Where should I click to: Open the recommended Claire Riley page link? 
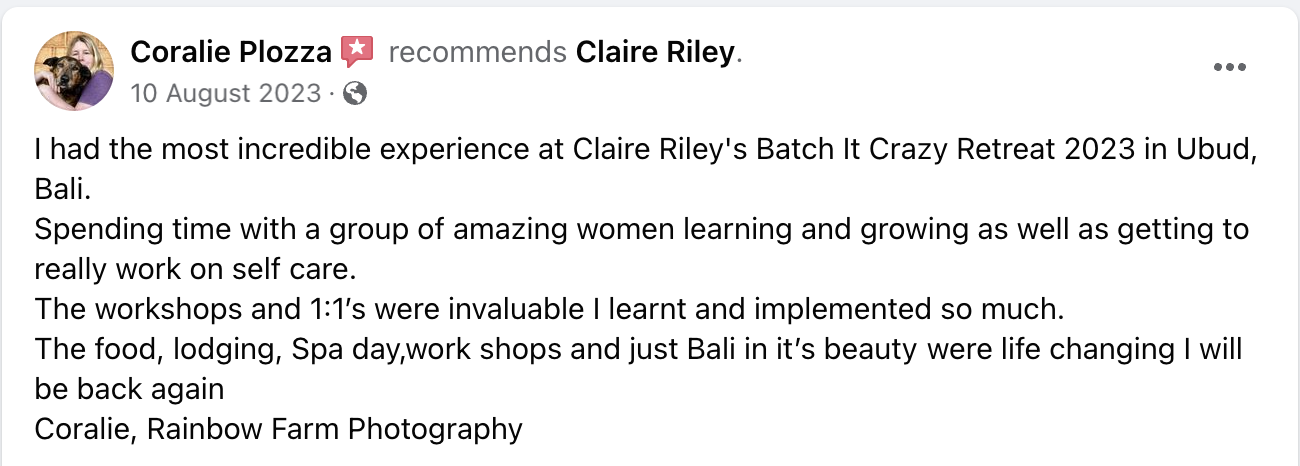coord(655,52)
